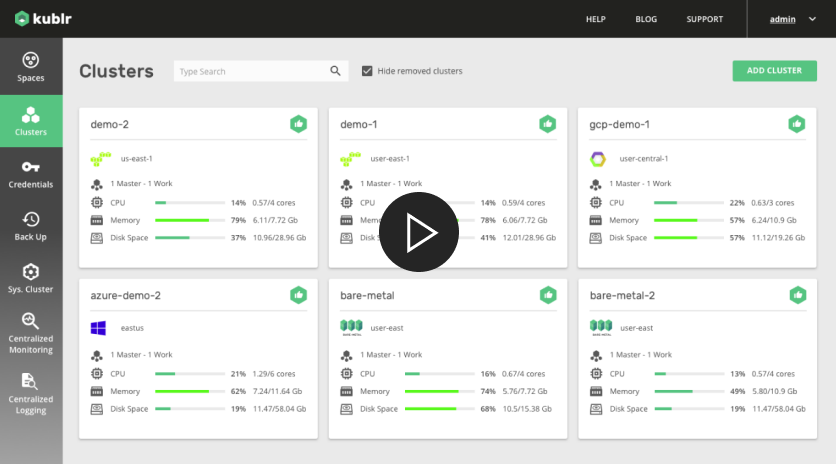
Task: Open the Back Up section
Action: coord(31,227)
